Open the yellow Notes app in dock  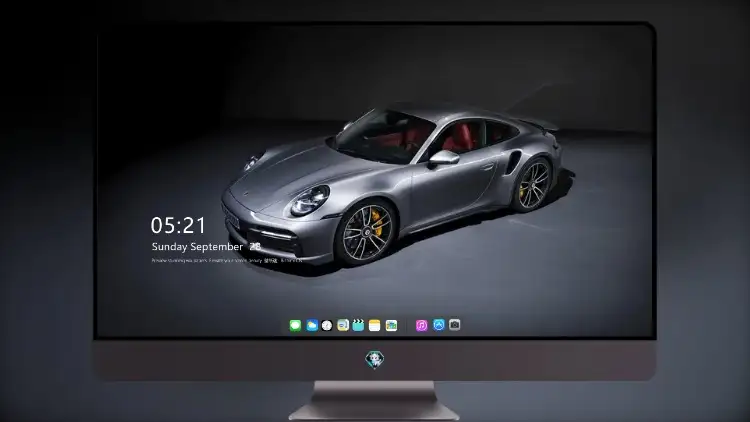point(375,325)
